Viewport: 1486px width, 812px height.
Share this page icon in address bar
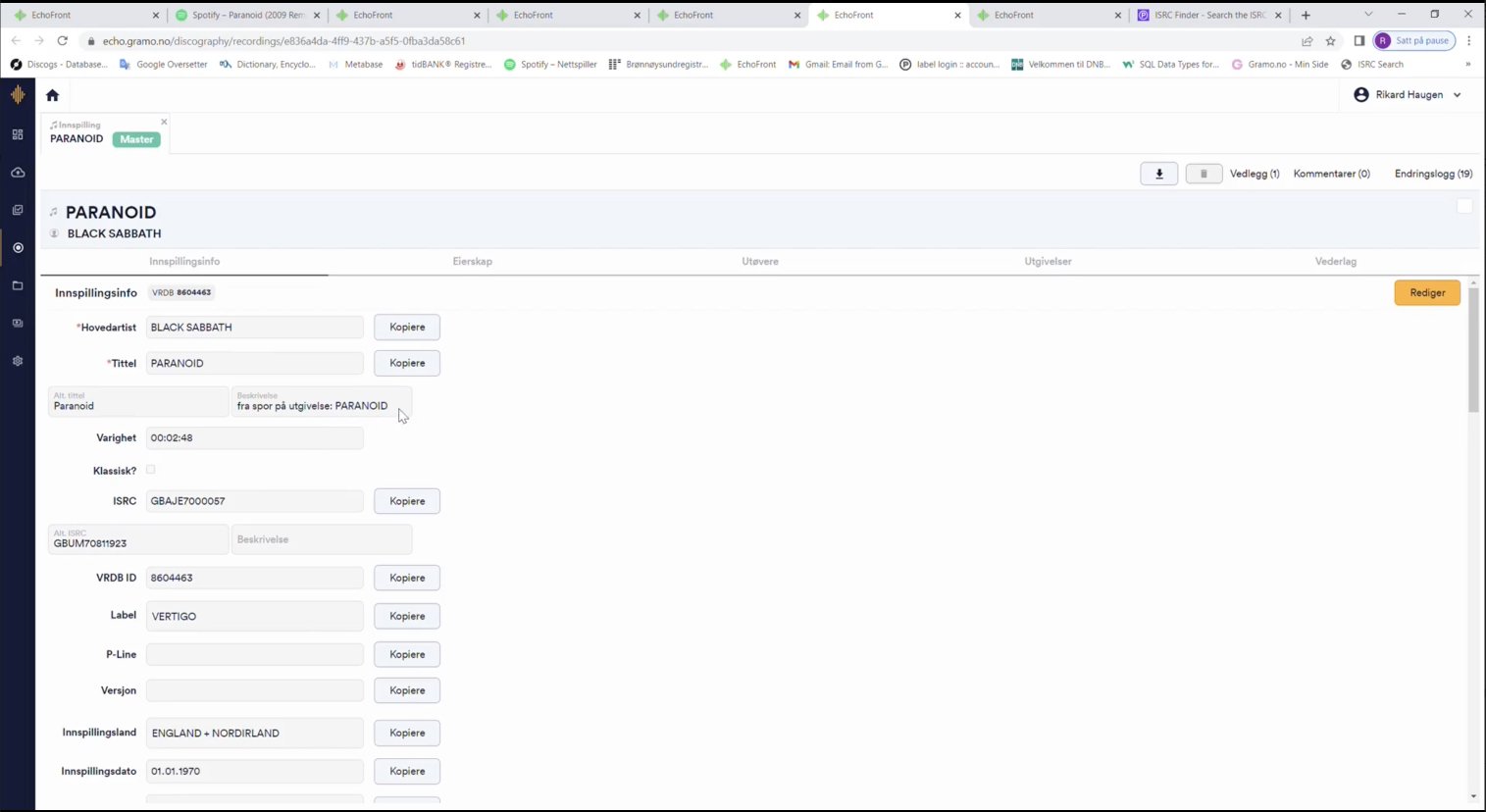1307,41
